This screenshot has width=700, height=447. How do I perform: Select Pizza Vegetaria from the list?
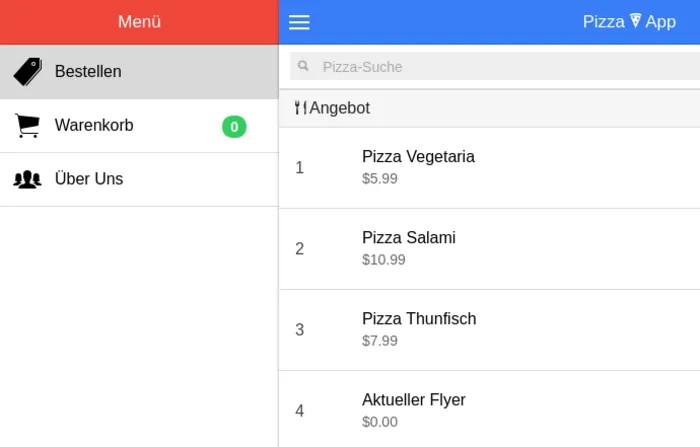pyautogui.click(x=418, y=157)
